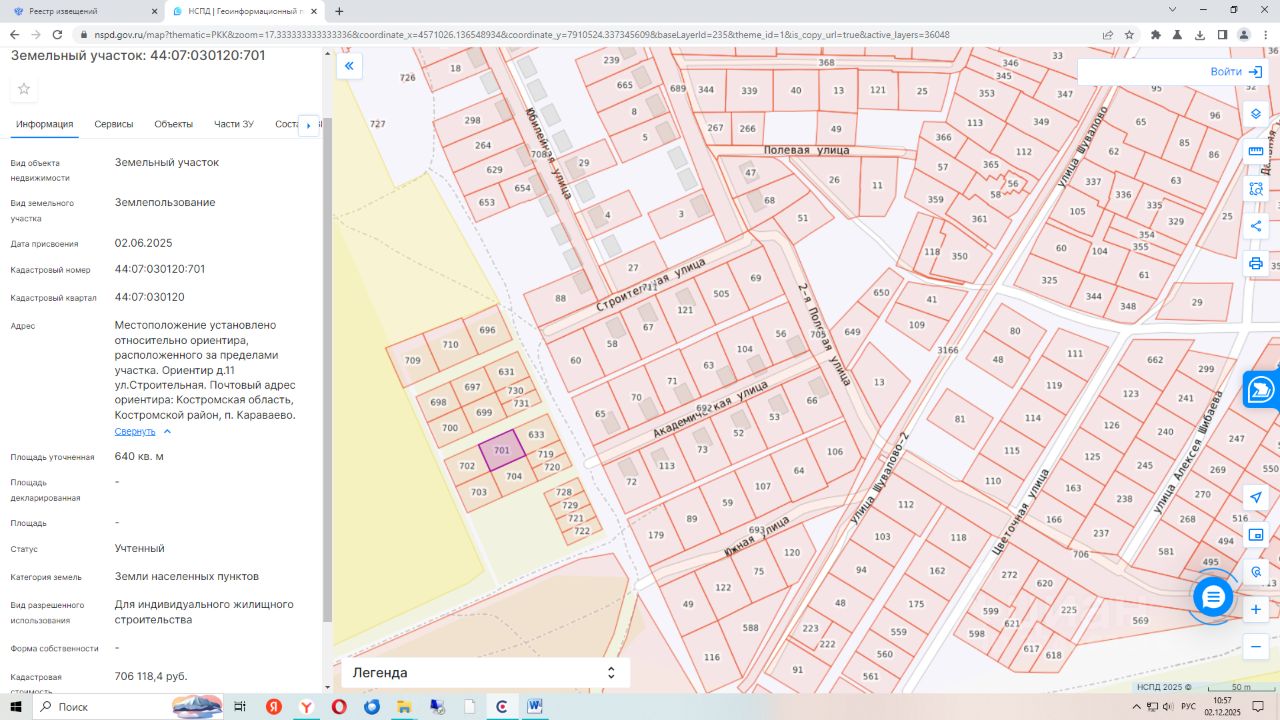Toggle the overview mini-map button

pyautogui.click(x=1256, y=535)
